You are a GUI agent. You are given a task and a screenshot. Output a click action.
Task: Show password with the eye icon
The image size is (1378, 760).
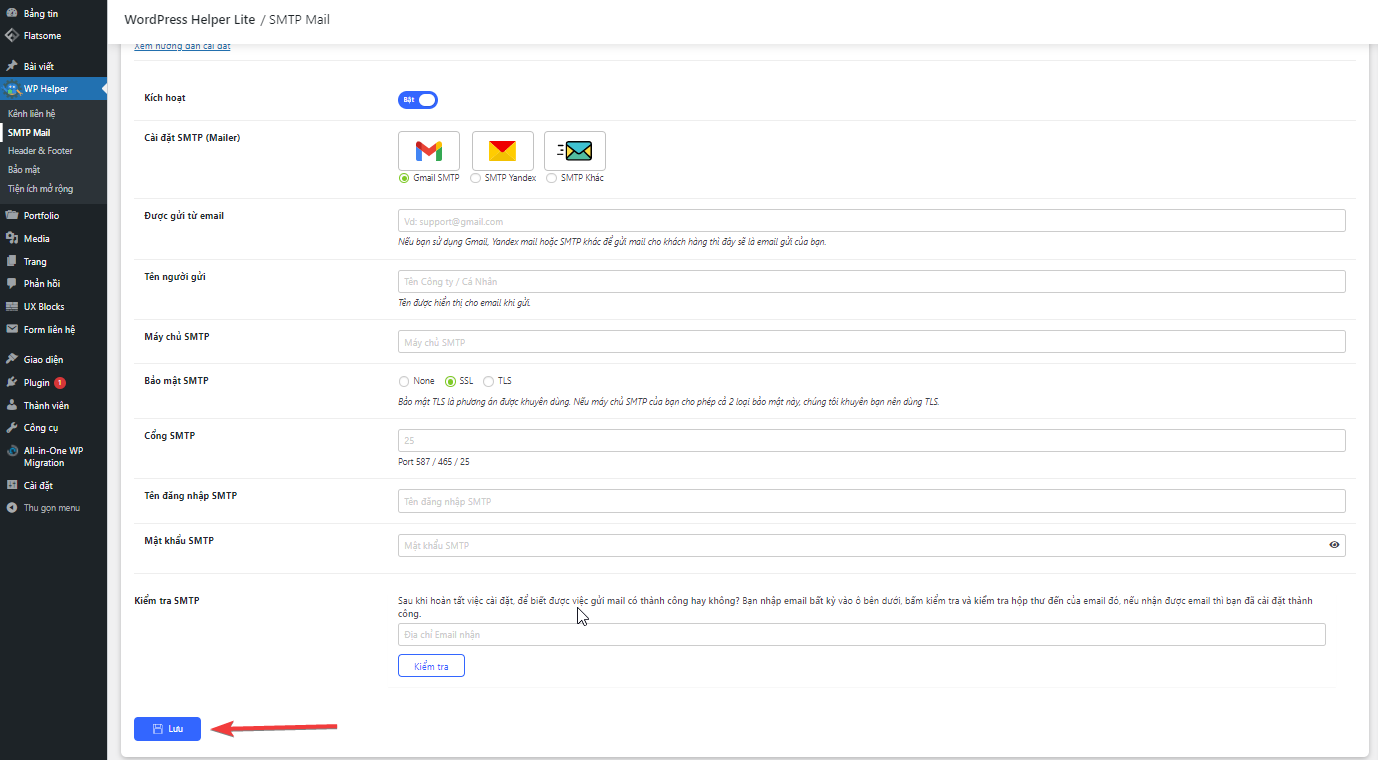pos(1334,545)
